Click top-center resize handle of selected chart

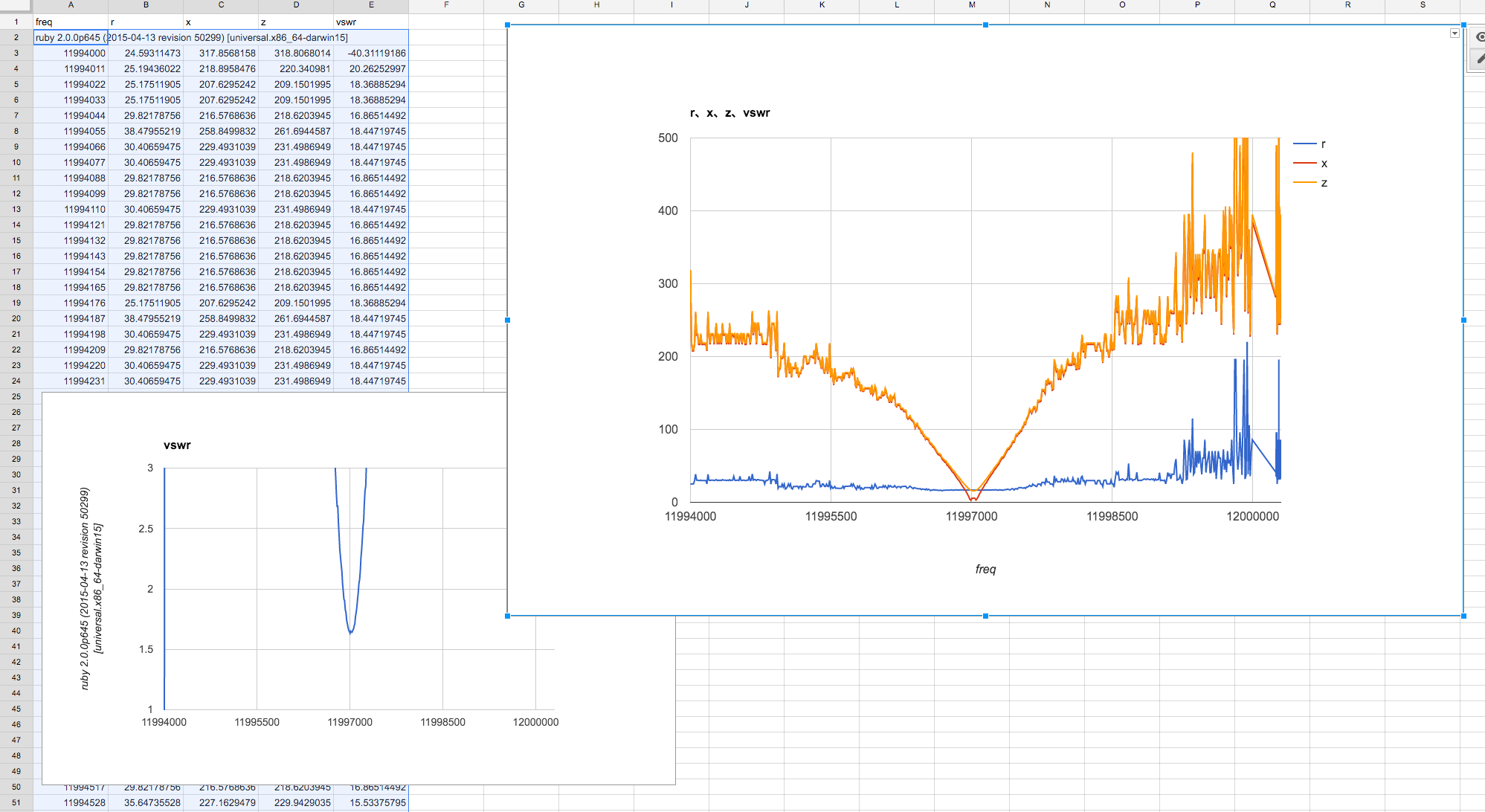(985, 25)
